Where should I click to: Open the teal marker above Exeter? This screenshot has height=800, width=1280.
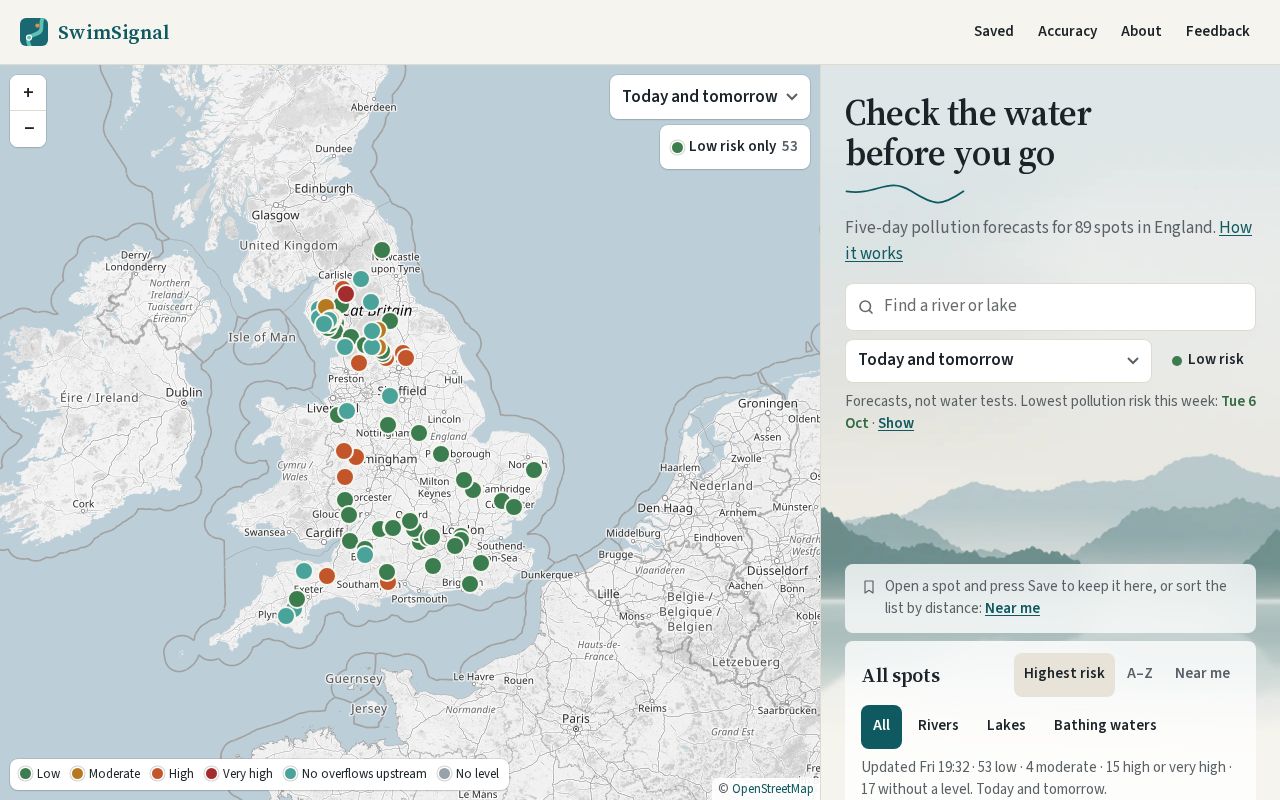pyautogui.click(x=304, y=571)
